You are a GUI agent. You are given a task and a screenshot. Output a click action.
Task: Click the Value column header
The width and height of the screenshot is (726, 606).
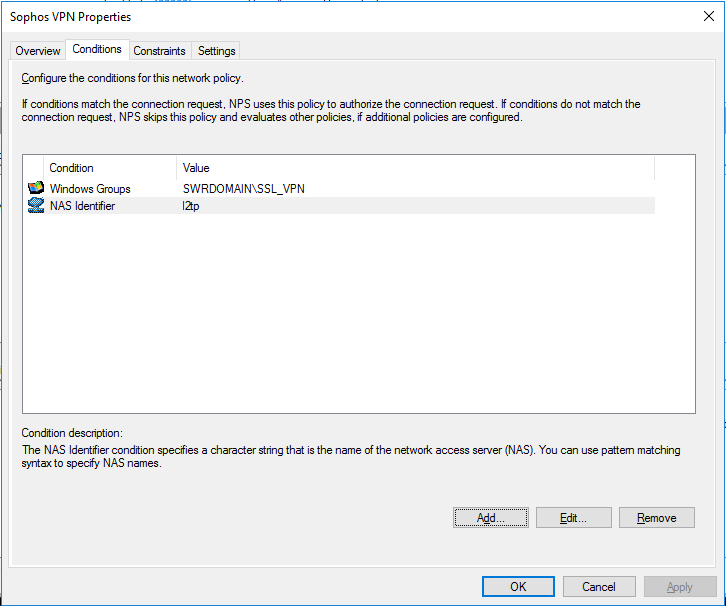pos(415,168)
